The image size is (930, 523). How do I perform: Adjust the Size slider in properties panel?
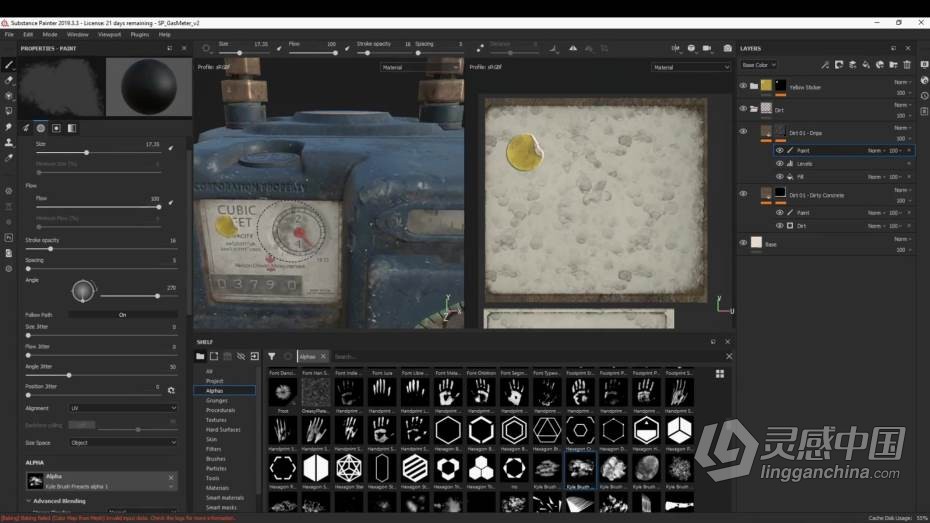pos(98,153)
